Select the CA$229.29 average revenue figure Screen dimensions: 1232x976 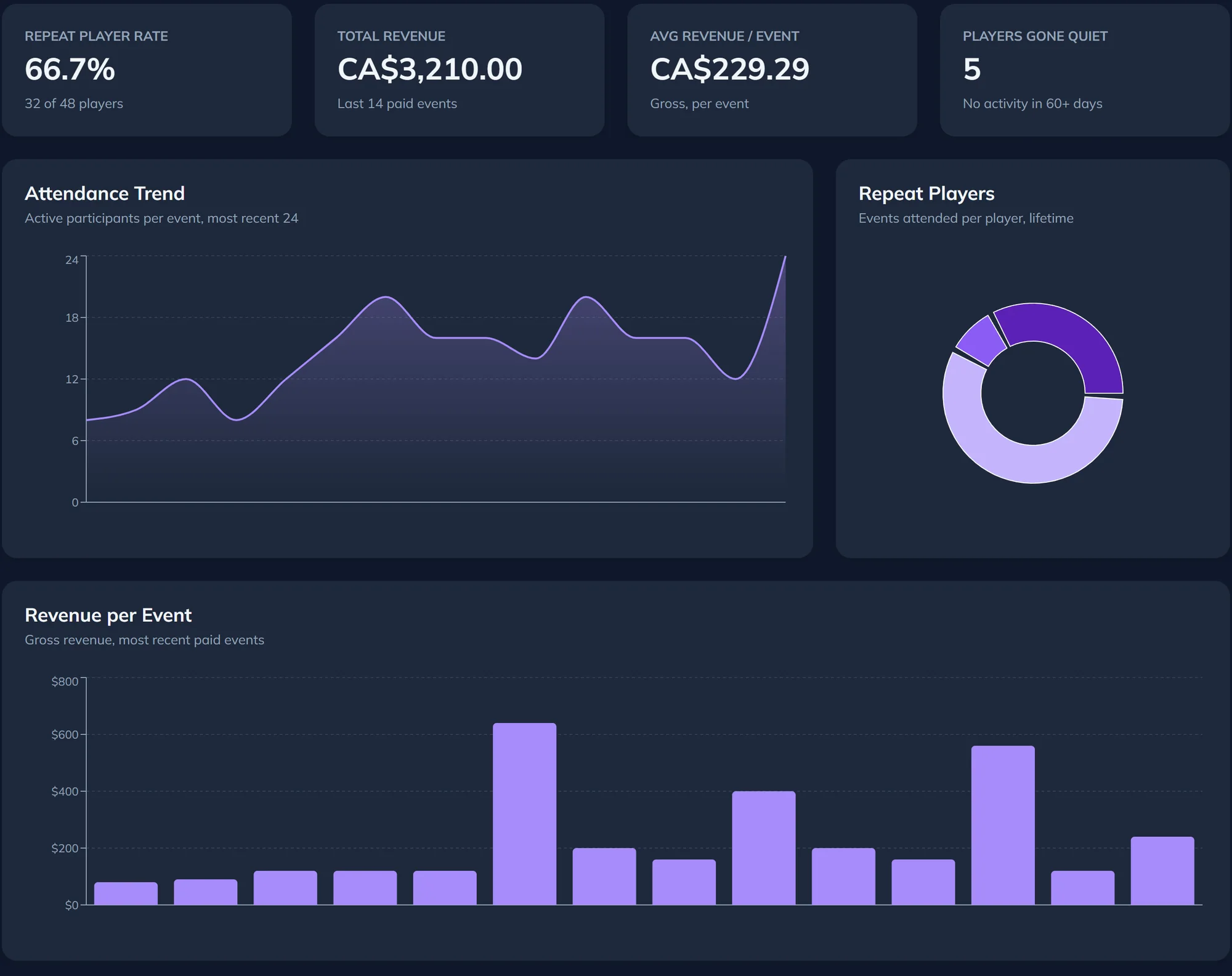click(730, 69)
